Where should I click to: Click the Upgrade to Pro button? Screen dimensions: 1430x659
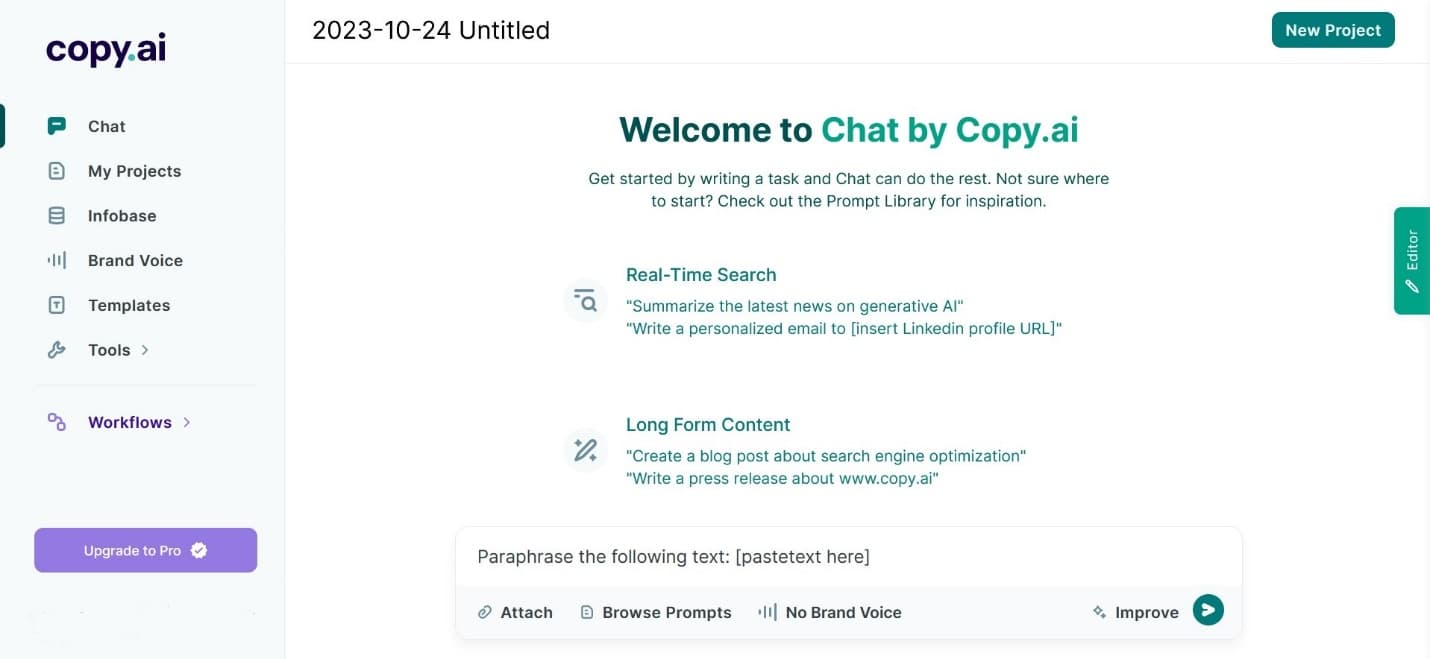(145, 550)
